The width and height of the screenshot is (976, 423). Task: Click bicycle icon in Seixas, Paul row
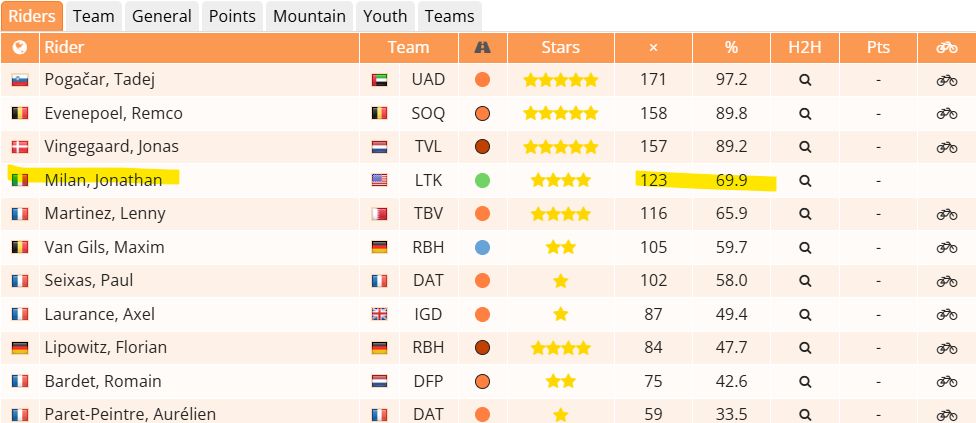[x=947, y=281]
